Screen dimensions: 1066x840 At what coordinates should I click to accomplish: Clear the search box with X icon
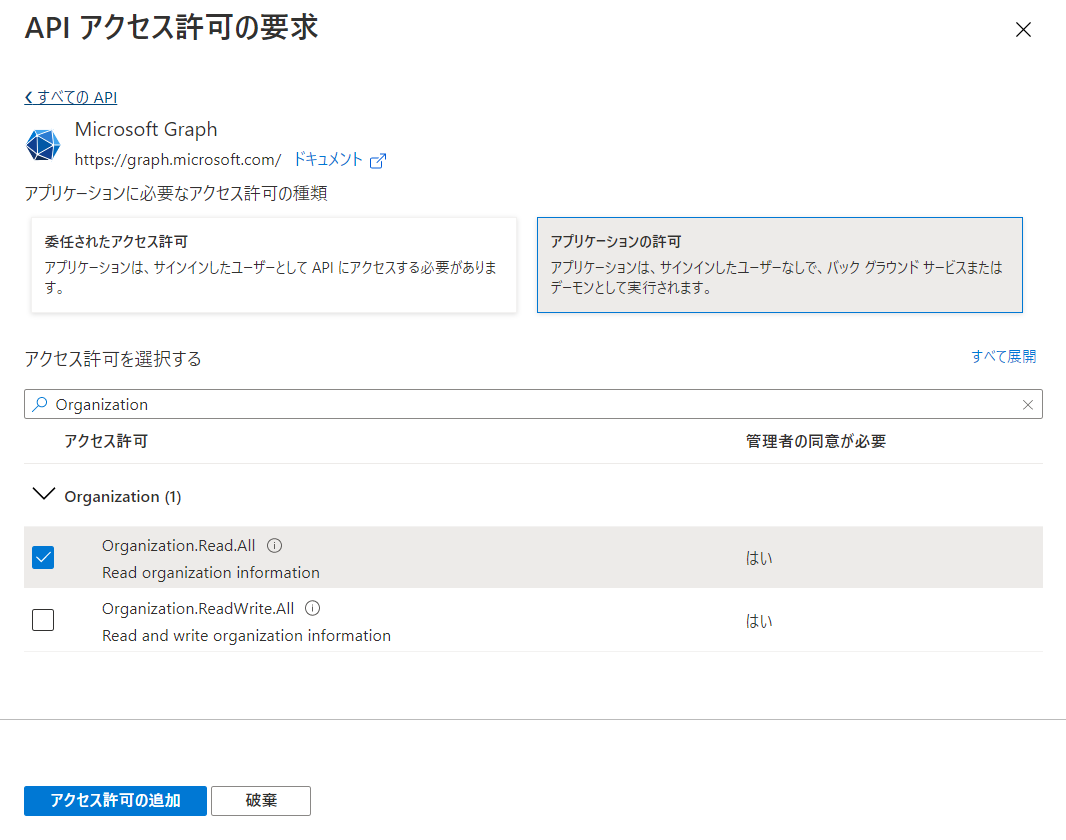1028,405
